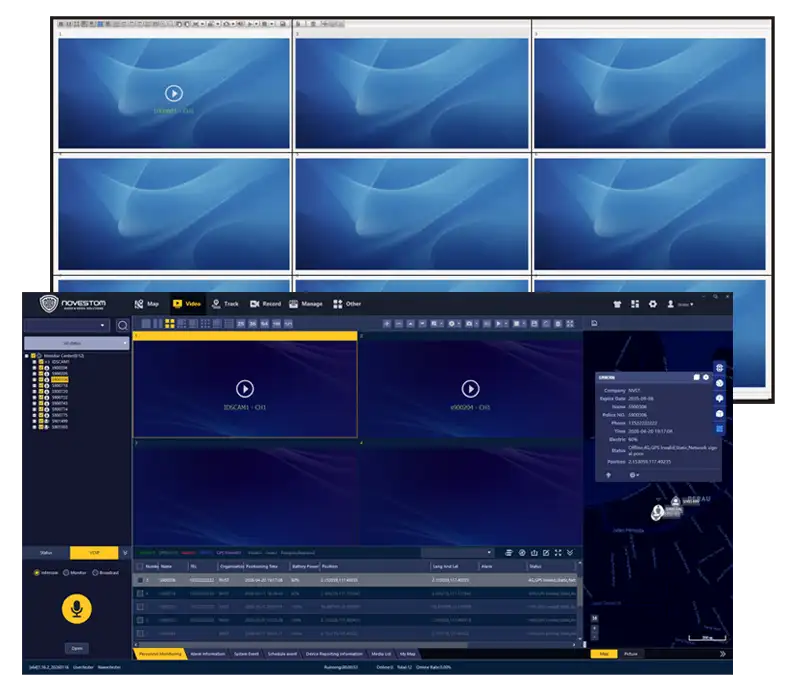Toggle checkbox of first table row
The width and height of the screenshot is (800, 700).
click(140, 580)
